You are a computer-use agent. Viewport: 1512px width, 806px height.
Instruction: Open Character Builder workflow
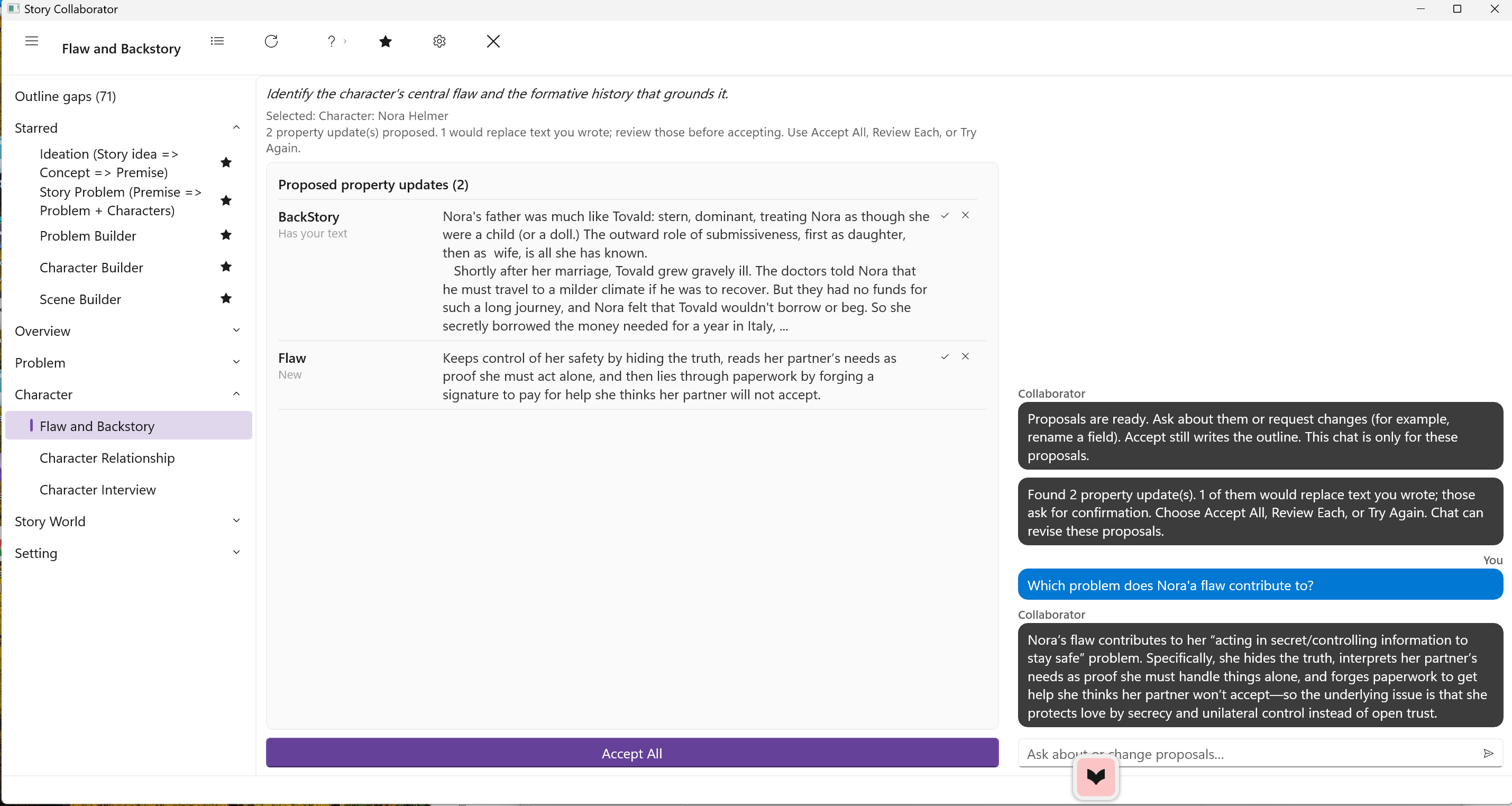[91, 267]
